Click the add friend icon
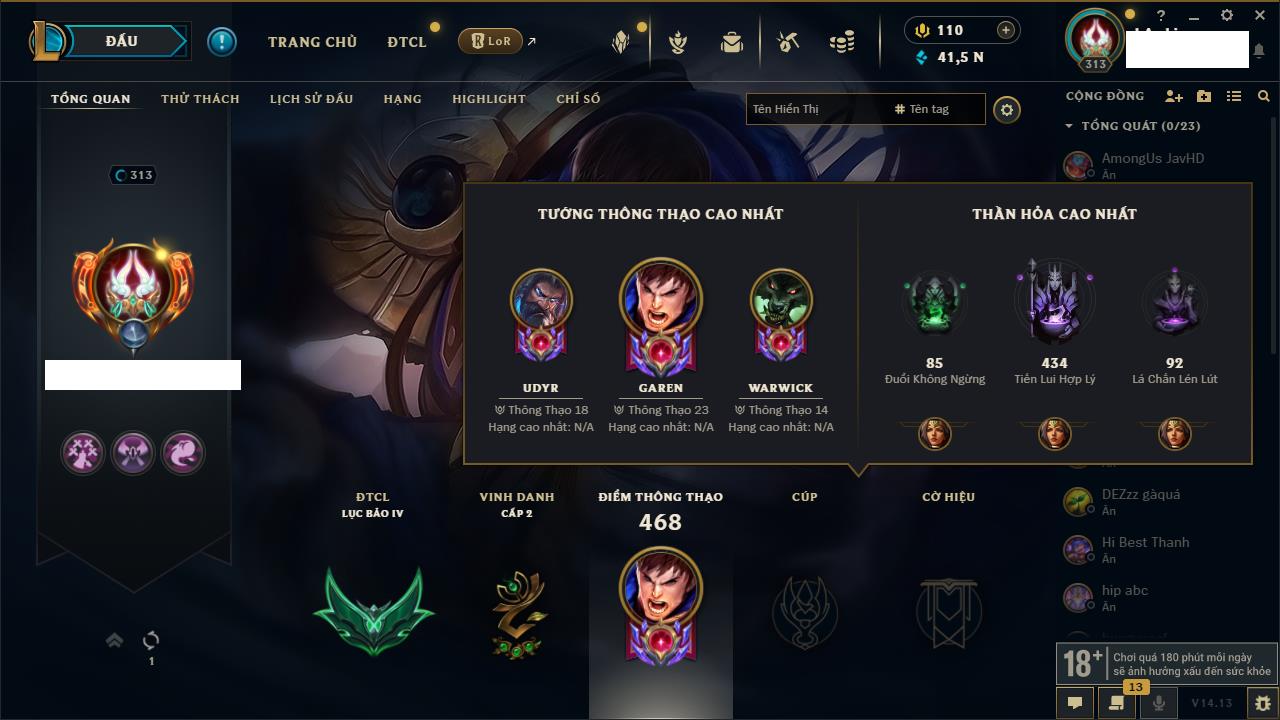The width and height of the screenshot is (1280, 720). pos(1174,96)
